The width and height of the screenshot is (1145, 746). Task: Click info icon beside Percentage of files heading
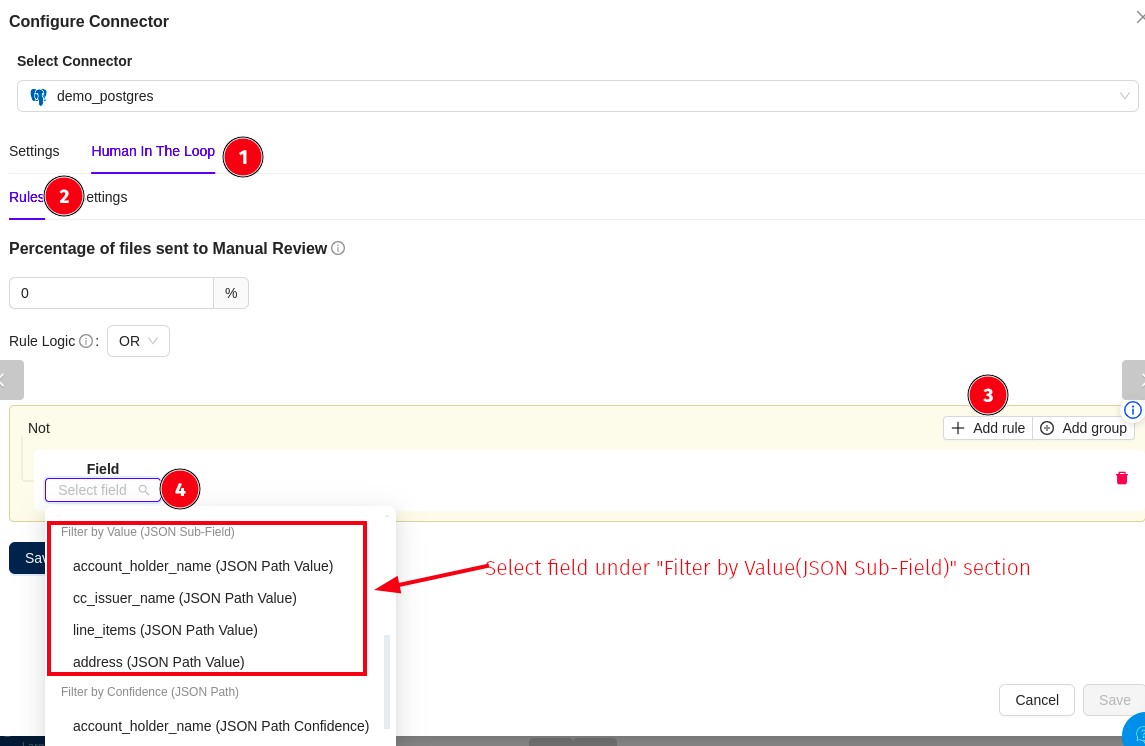338,248
